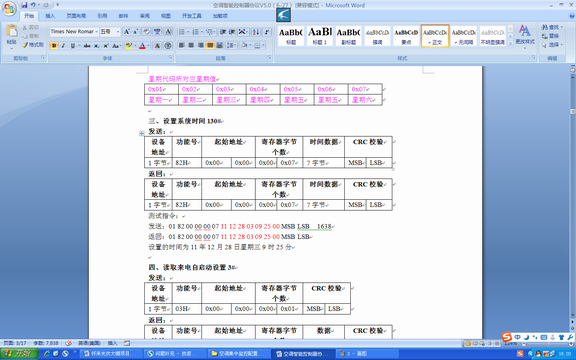Apply the red font color

[142, 46]
